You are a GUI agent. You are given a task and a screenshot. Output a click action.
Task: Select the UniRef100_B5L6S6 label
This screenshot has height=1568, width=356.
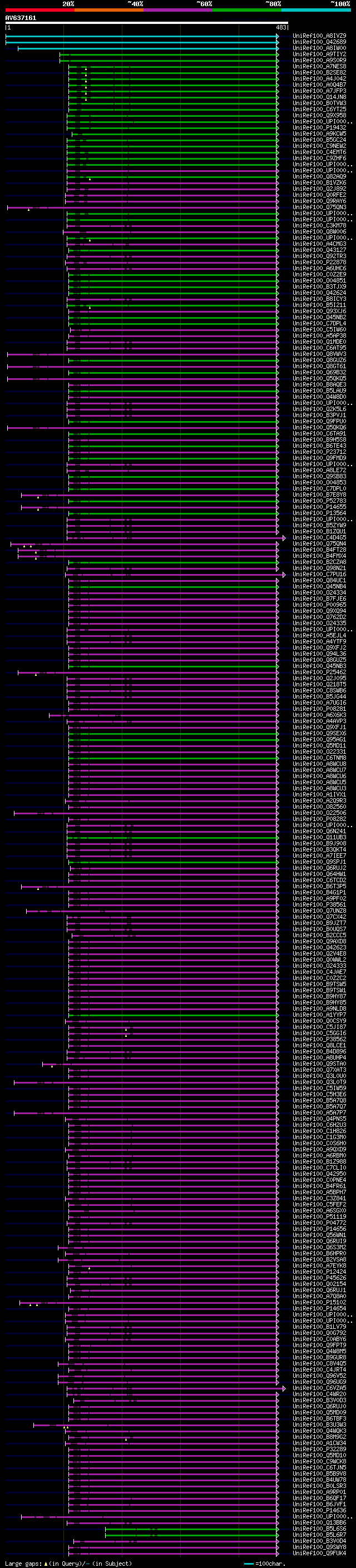[319, 1529]
